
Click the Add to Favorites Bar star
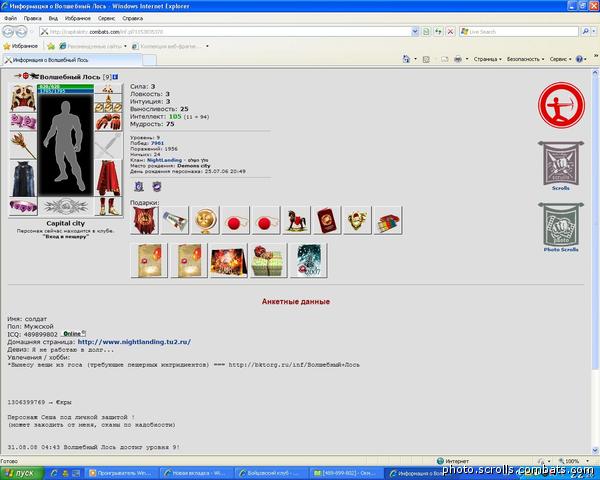point(51,46)
